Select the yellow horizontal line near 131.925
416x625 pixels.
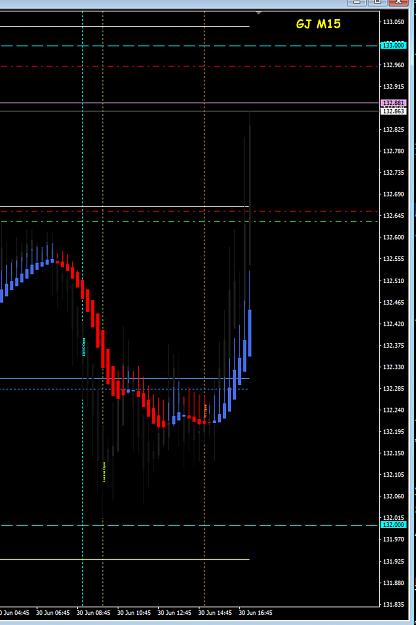pyautogui.click(x=125, y=559)
